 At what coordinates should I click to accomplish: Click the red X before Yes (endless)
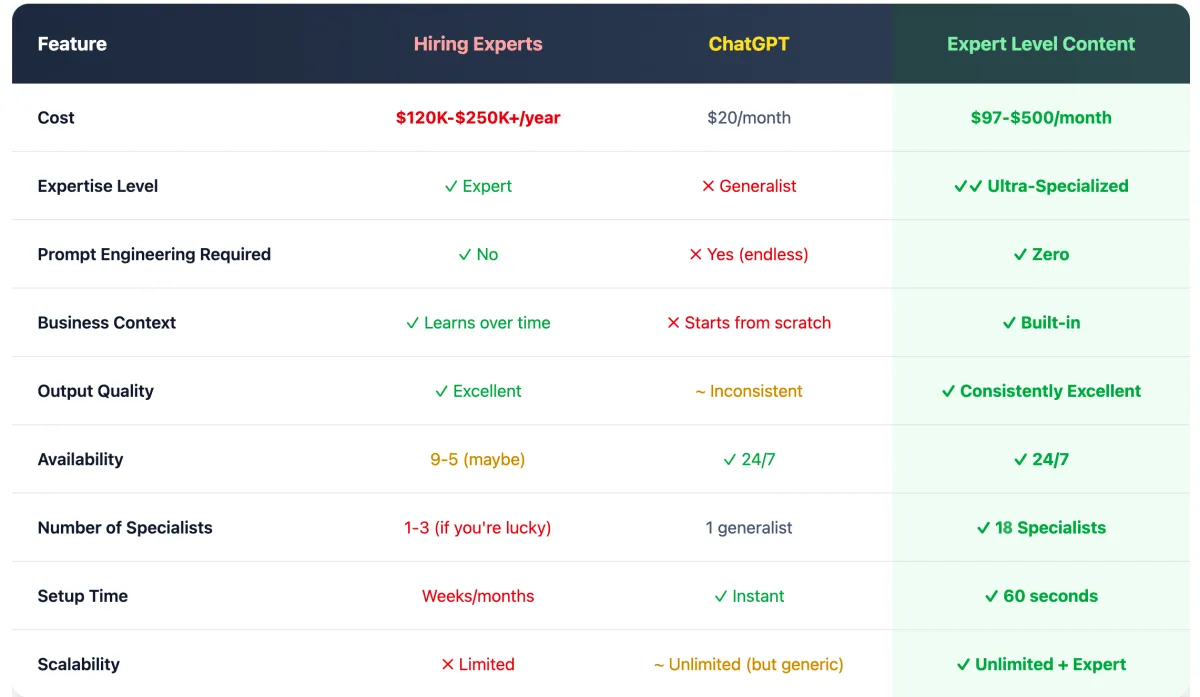696,254
